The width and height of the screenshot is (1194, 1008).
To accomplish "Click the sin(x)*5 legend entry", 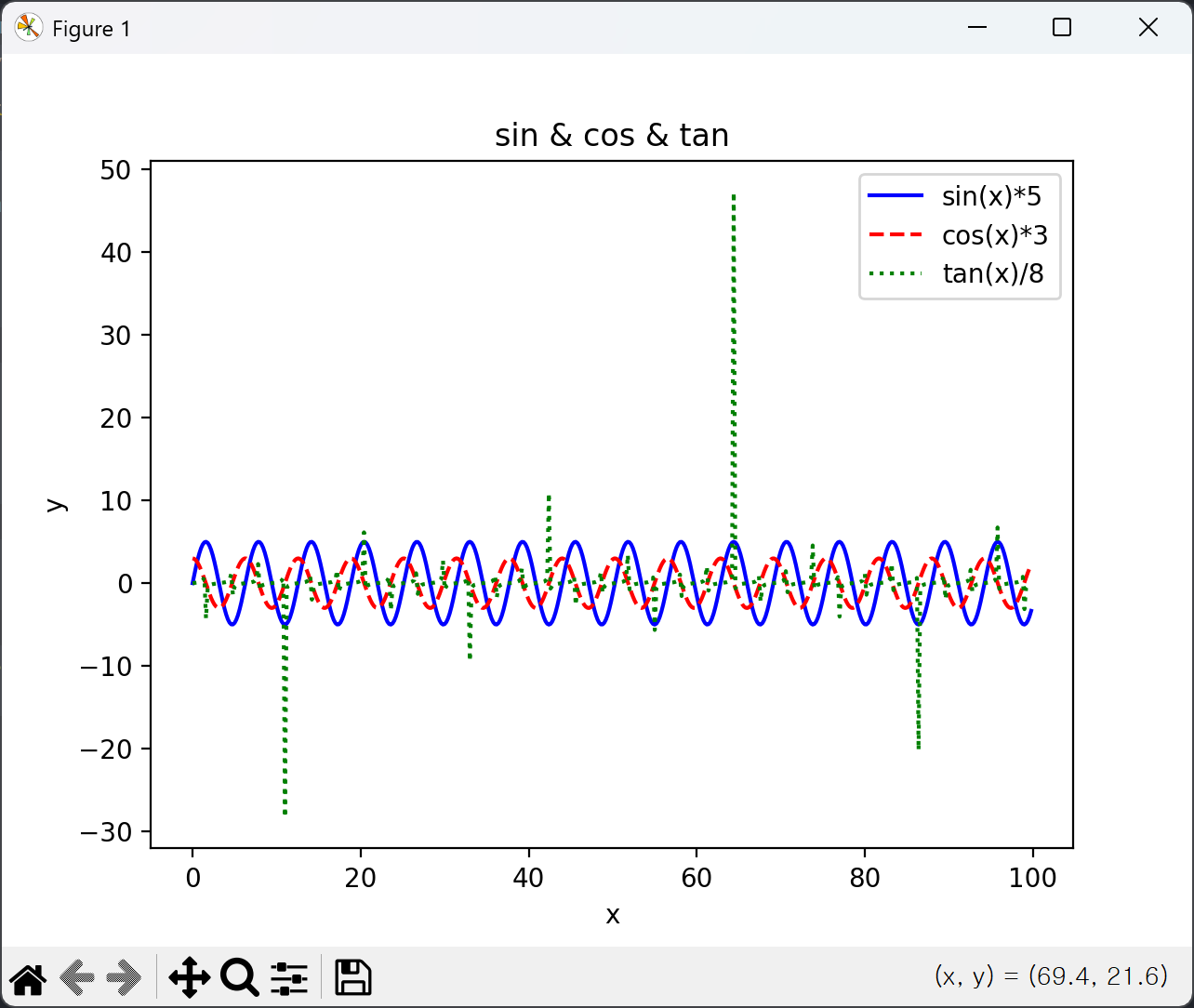I will 991,196.
